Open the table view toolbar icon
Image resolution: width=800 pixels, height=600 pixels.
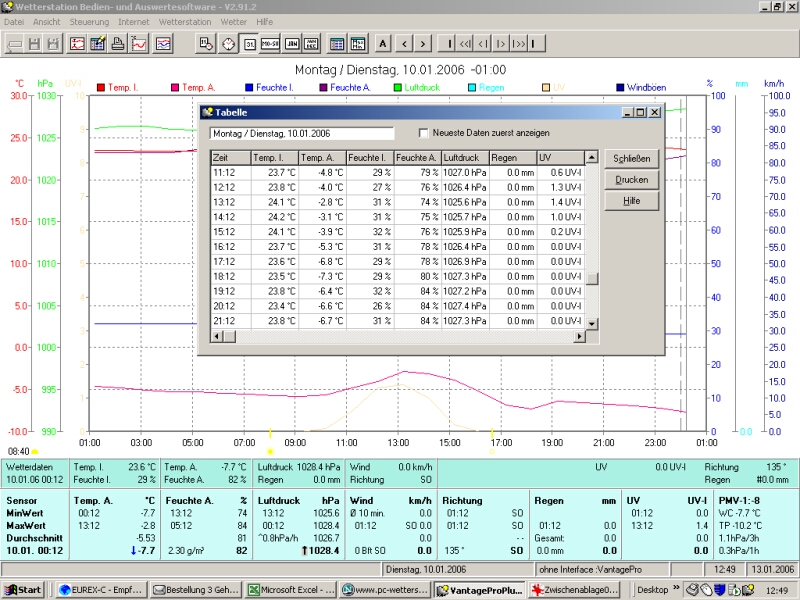point(336,44)
